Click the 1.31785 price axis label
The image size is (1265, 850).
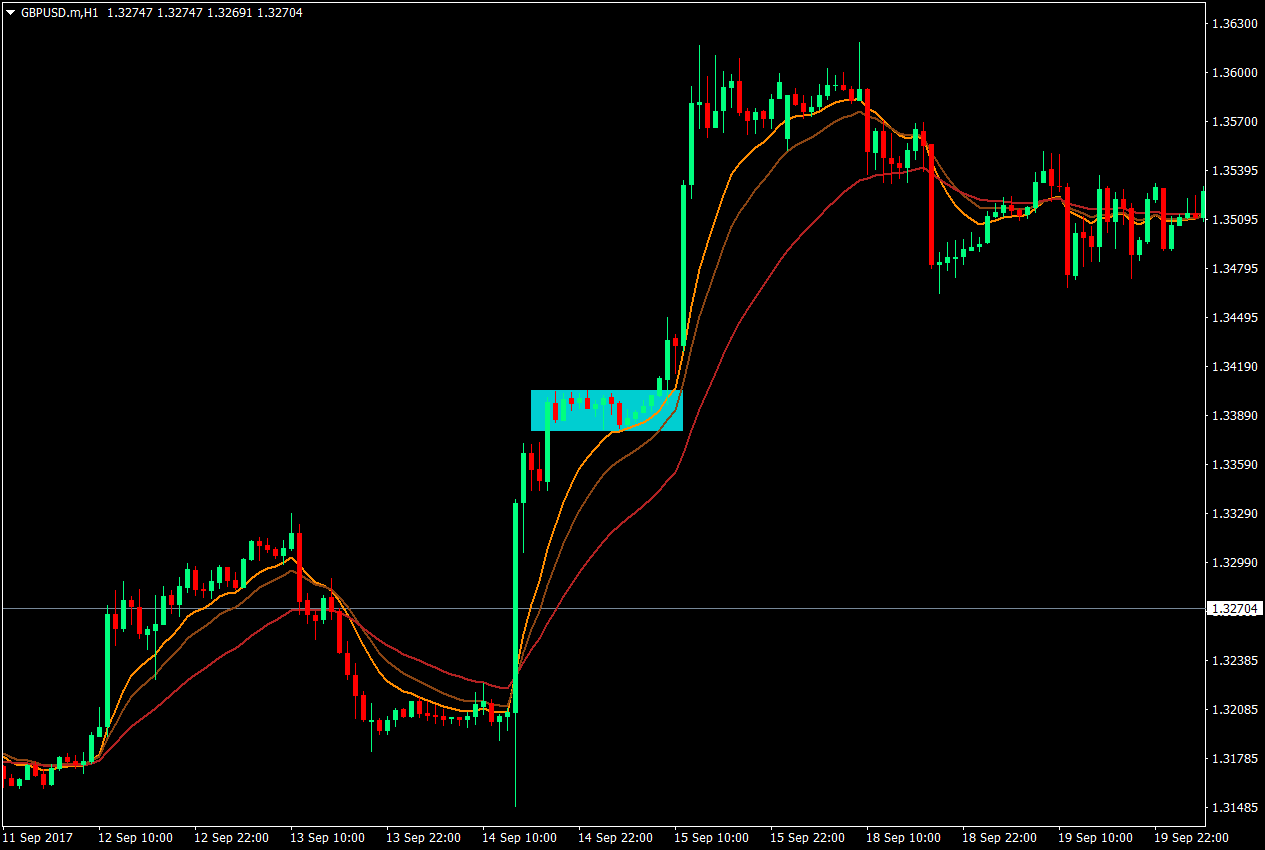coord(1233,759)
